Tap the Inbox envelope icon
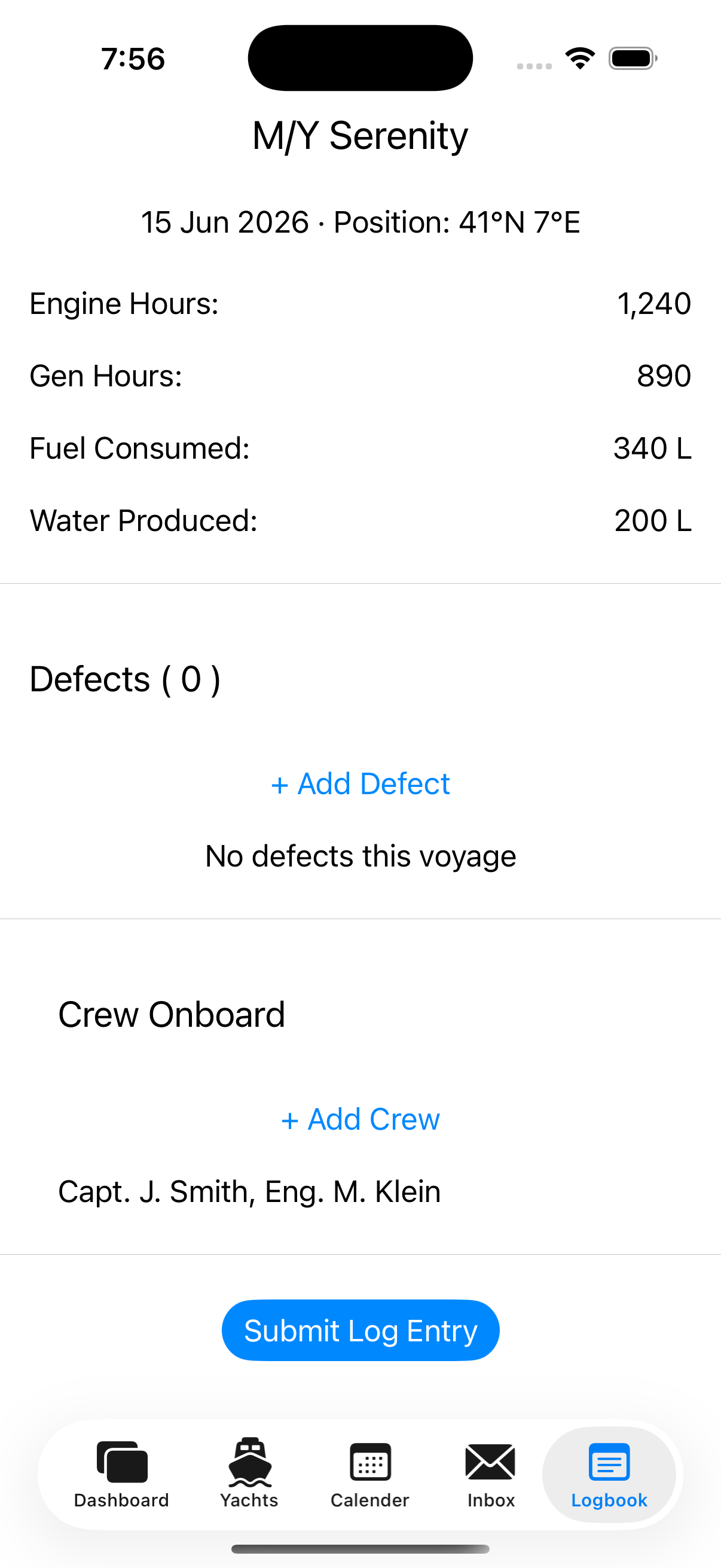Image resolution: width=721 pixels, height=1568 pixels. click(x=490, y=1462)
